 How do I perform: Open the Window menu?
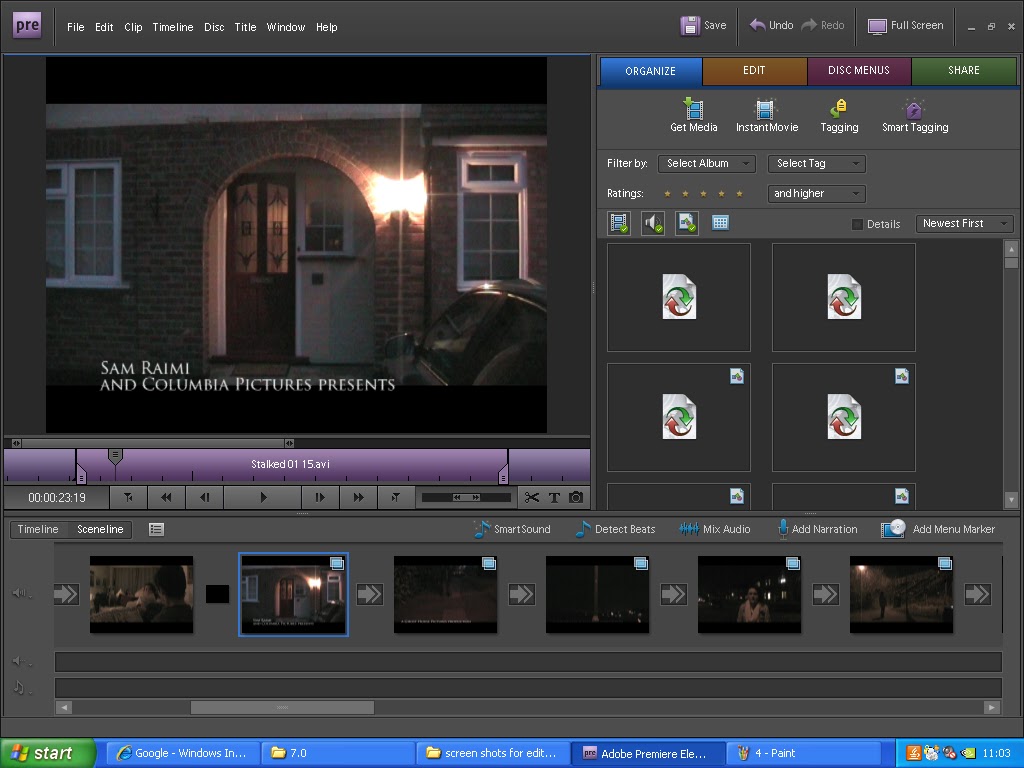(285, 27)
